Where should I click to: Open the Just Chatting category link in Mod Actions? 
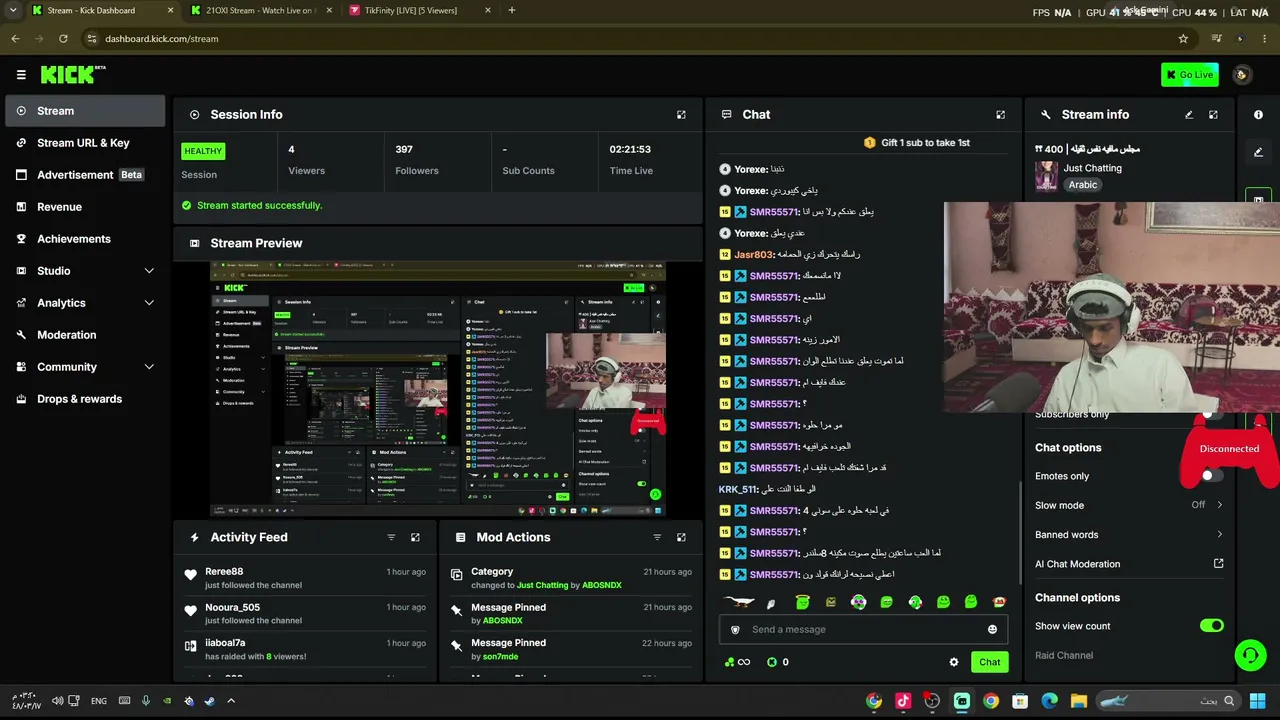(542, 585)
